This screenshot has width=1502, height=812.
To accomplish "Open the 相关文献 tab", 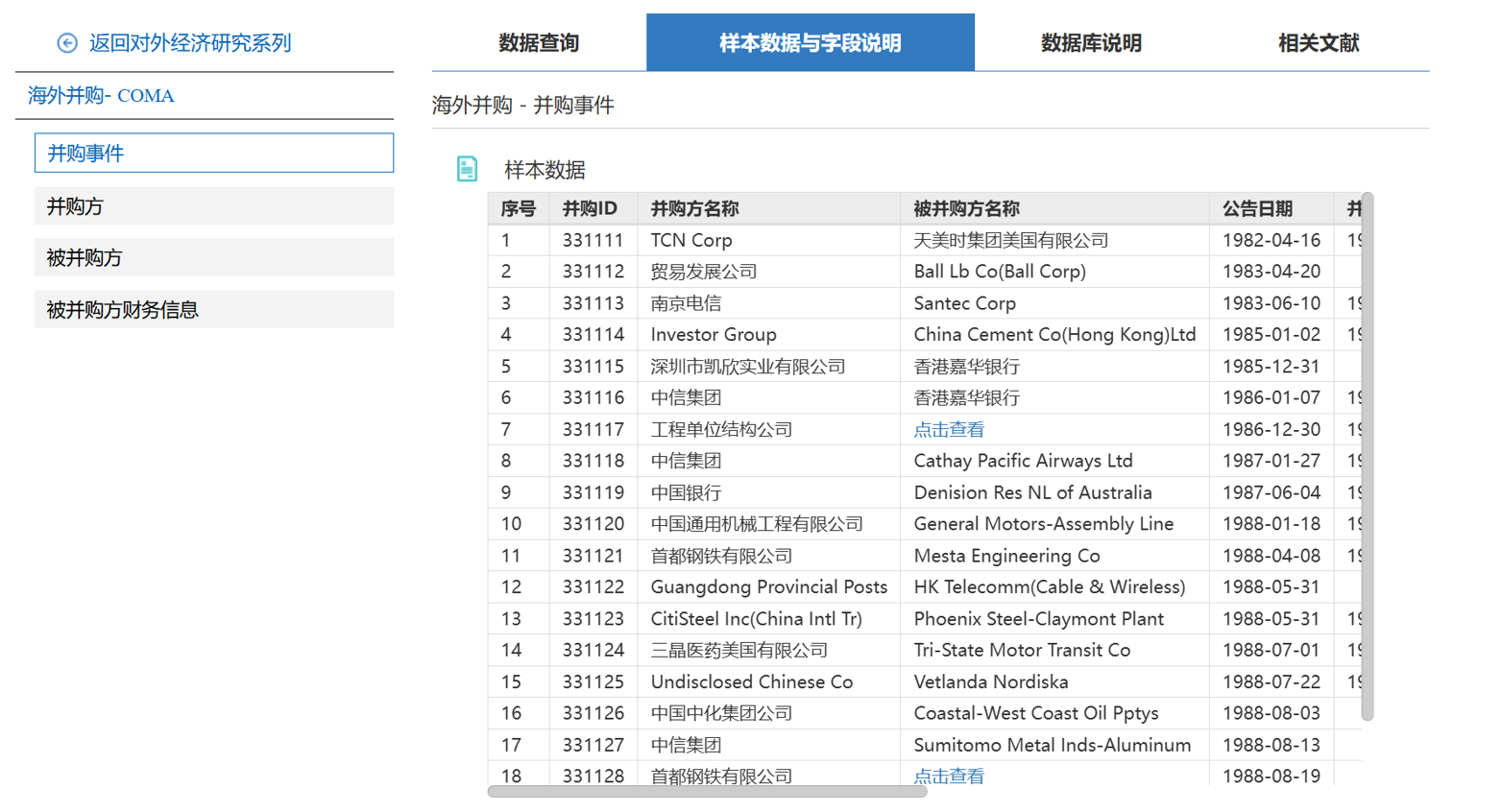I will 1318,43.
